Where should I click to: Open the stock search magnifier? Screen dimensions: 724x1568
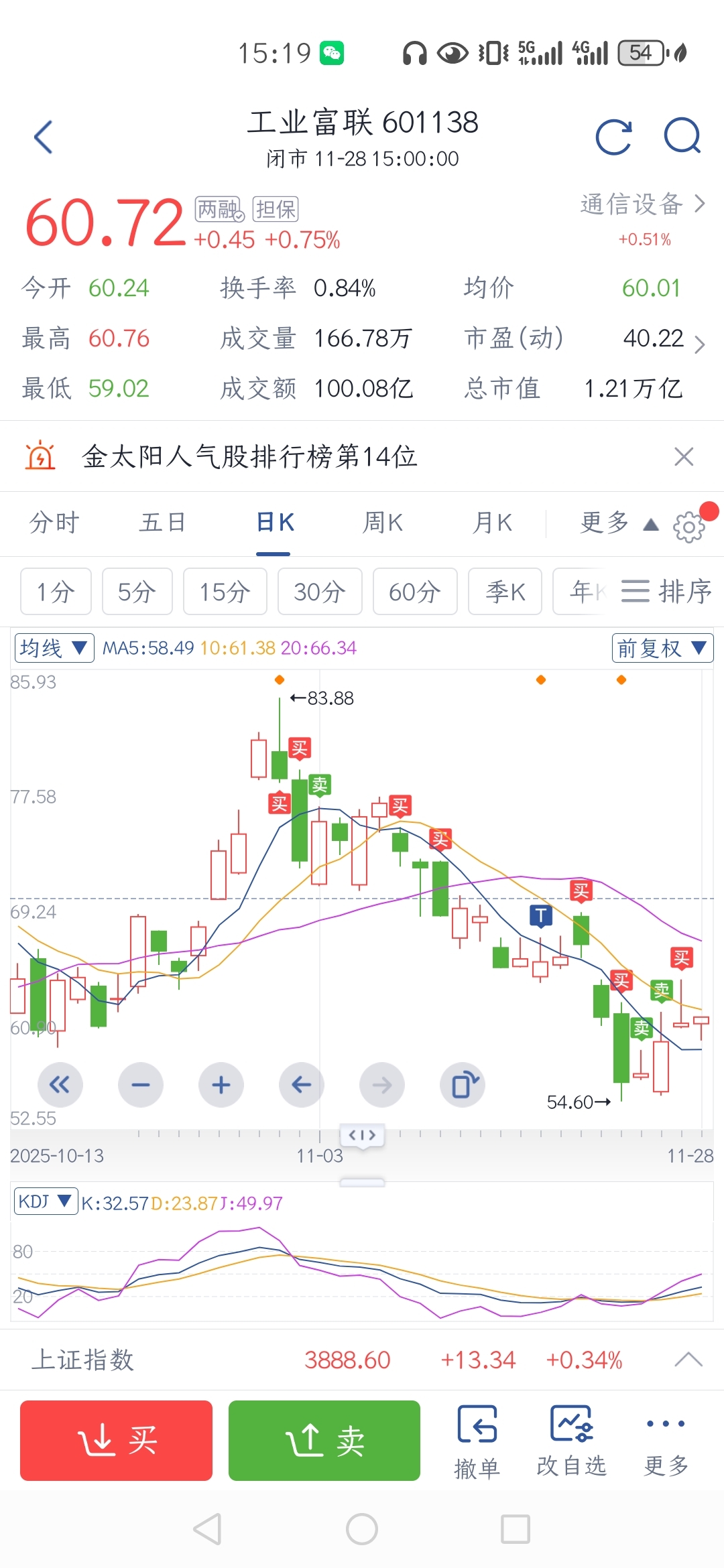coord(682,136)
